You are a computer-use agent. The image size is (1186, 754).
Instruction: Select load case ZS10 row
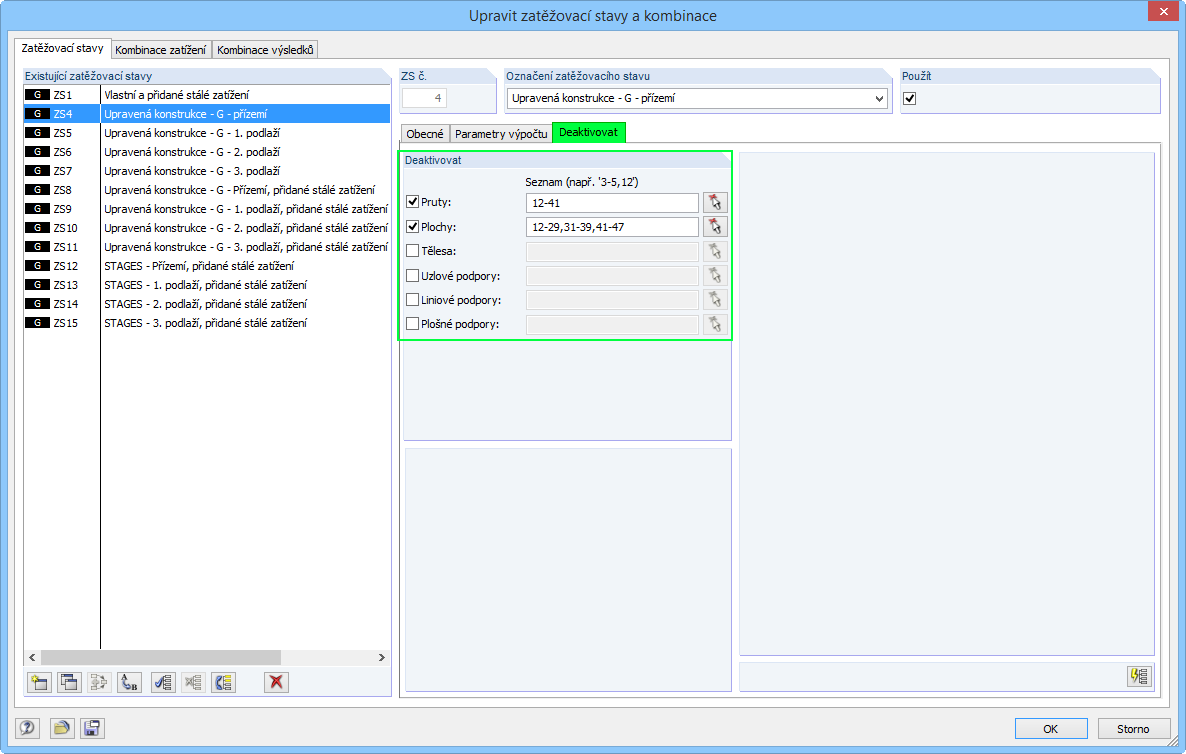click(x=207, y=228)
